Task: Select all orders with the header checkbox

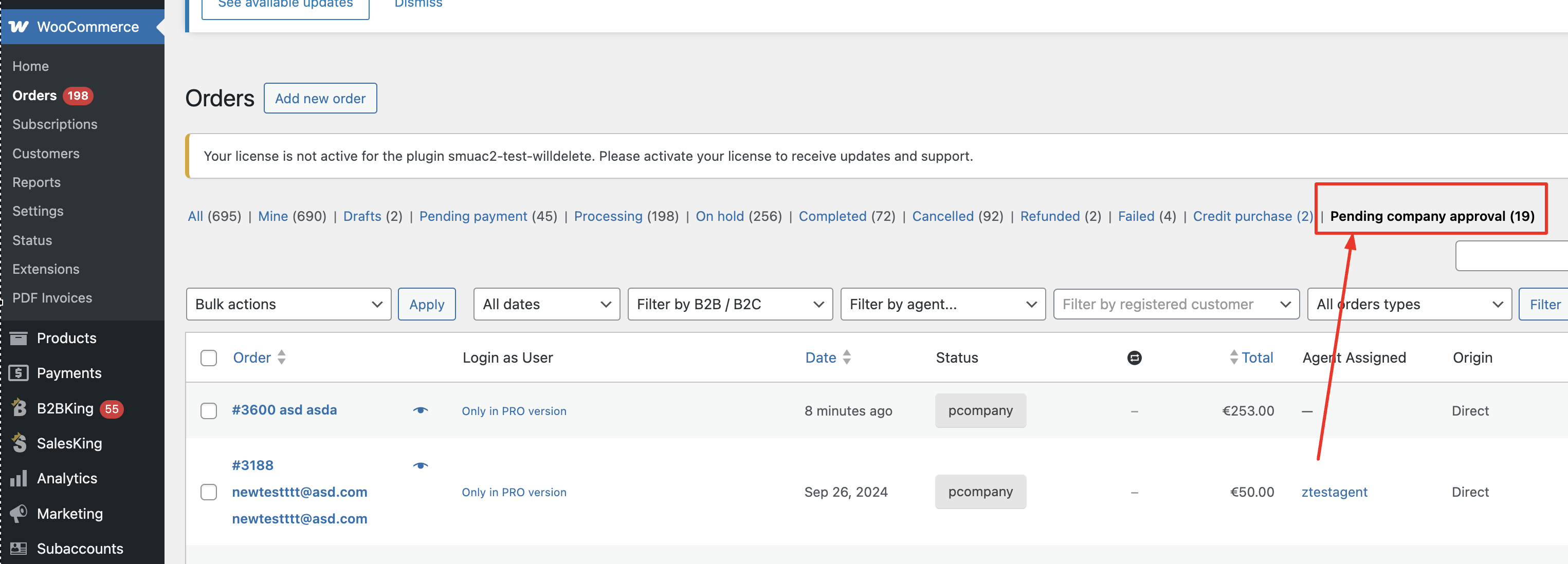Action: (209, 358)
